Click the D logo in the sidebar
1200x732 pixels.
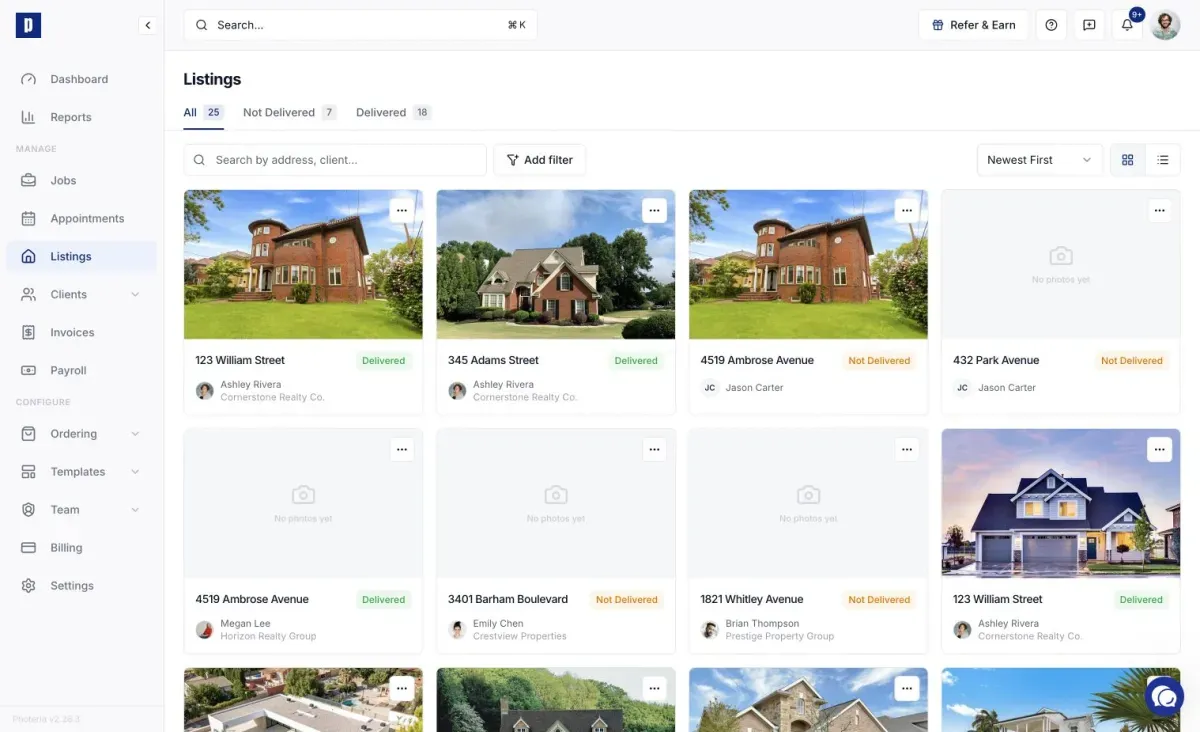(28, 25)
